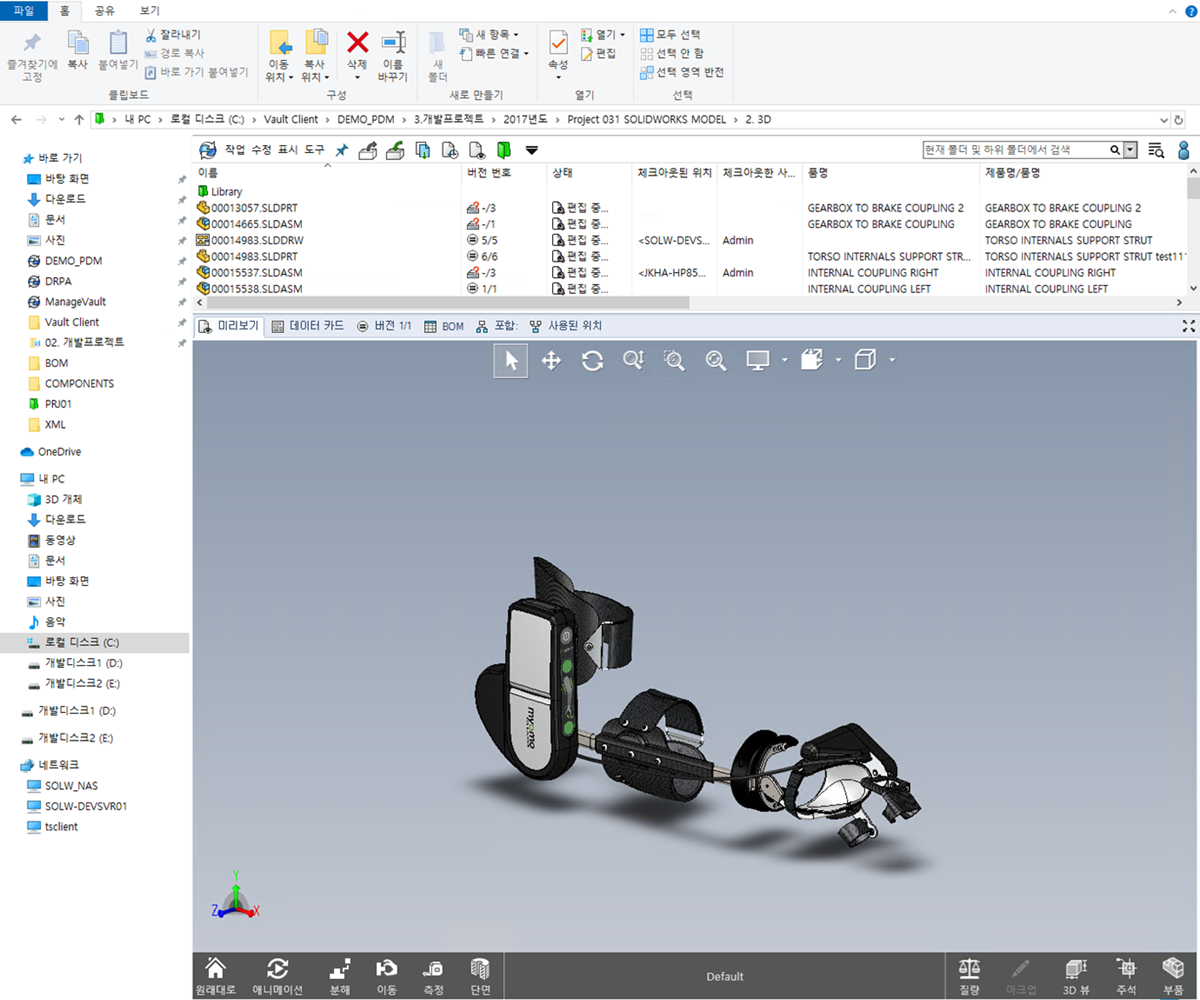Open the 표시 display menu
Image resolution: width=1200 pixels, height=1000 pixels.
tap(288, 150)
